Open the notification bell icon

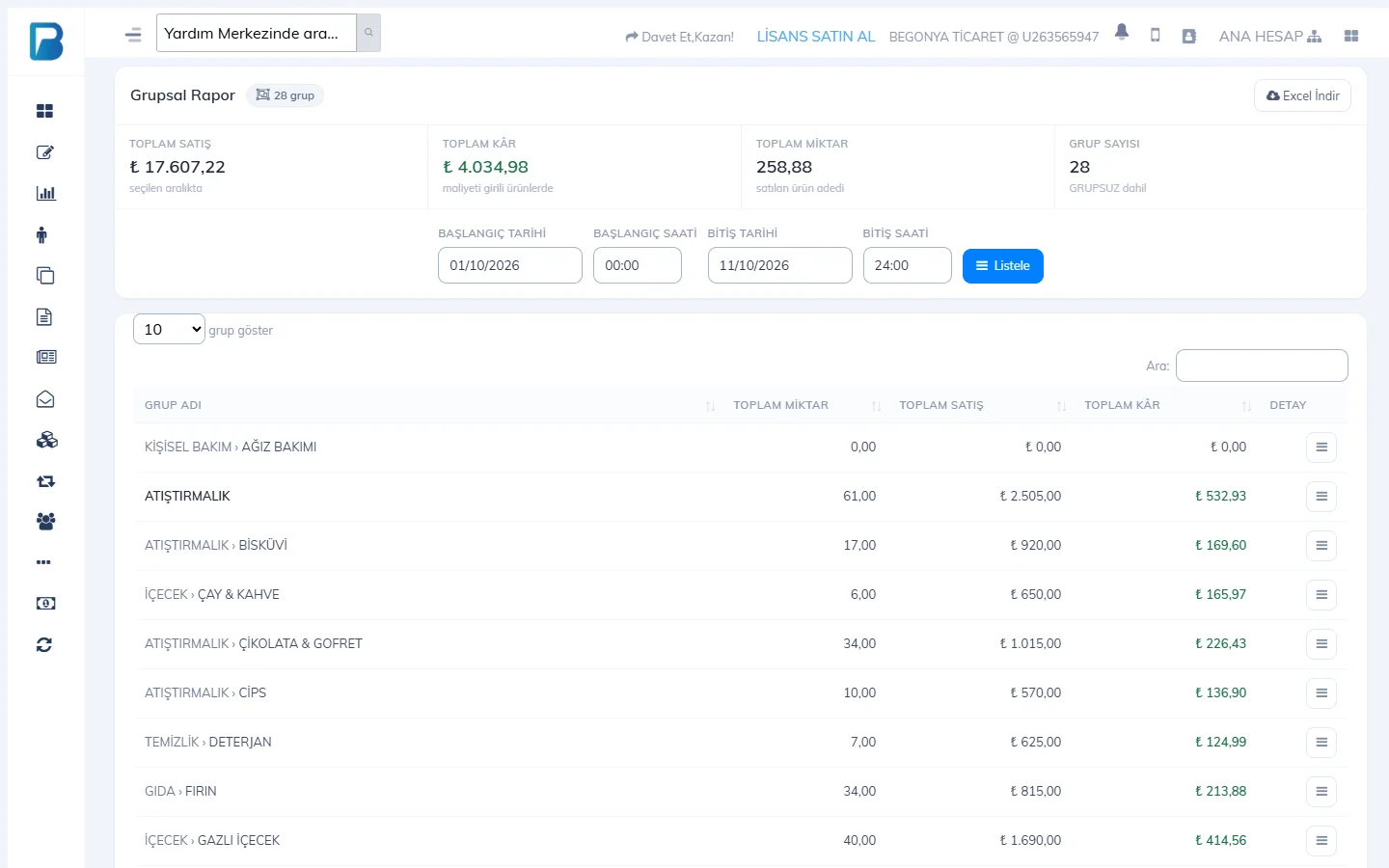[x=1122, y=32]
